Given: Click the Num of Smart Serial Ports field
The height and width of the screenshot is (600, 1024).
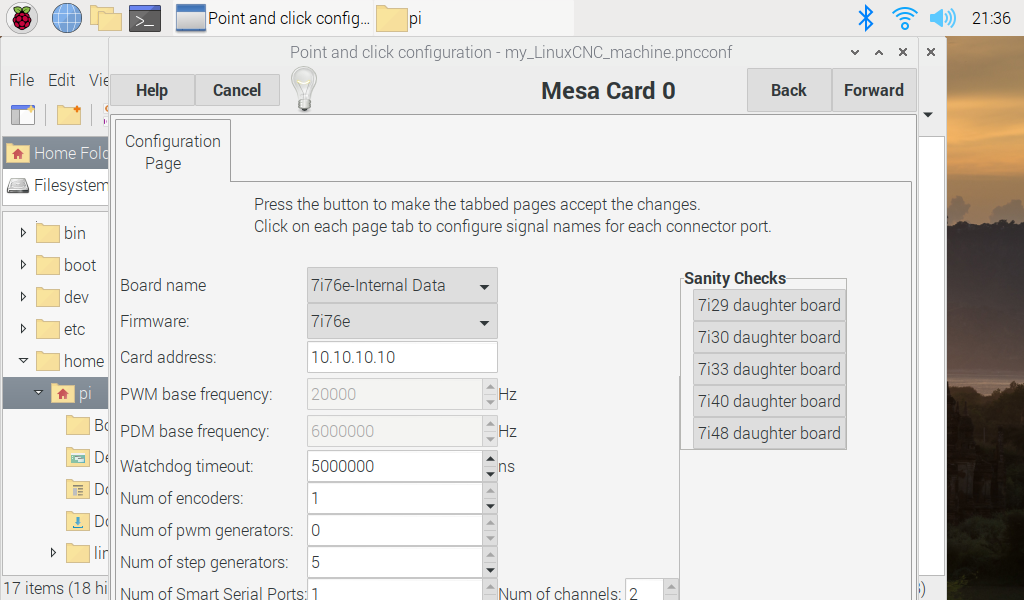Looking at the screenshot, I should [395, 590].
